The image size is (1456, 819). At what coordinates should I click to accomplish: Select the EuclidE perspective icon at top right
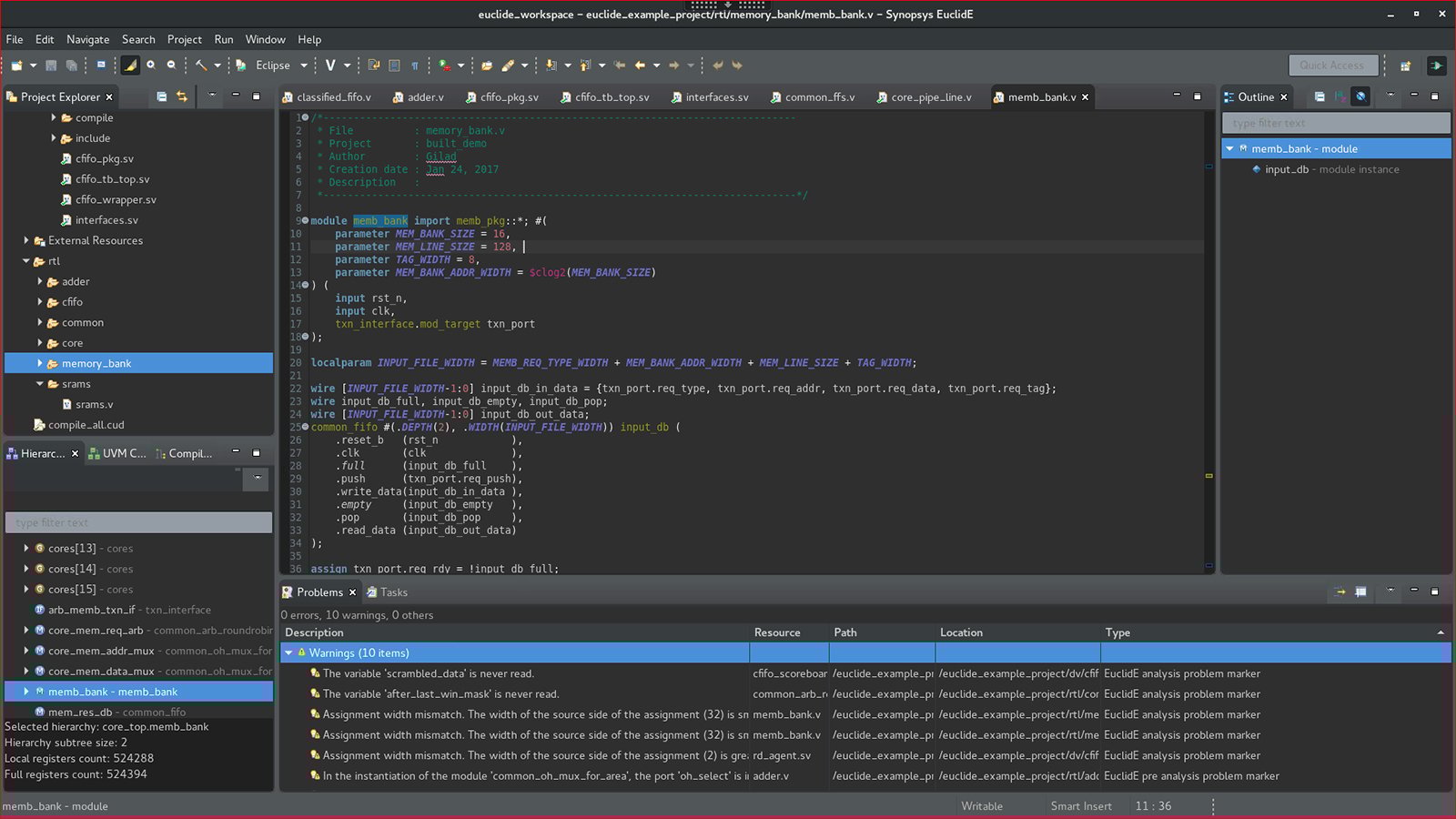click(1436, 66)
